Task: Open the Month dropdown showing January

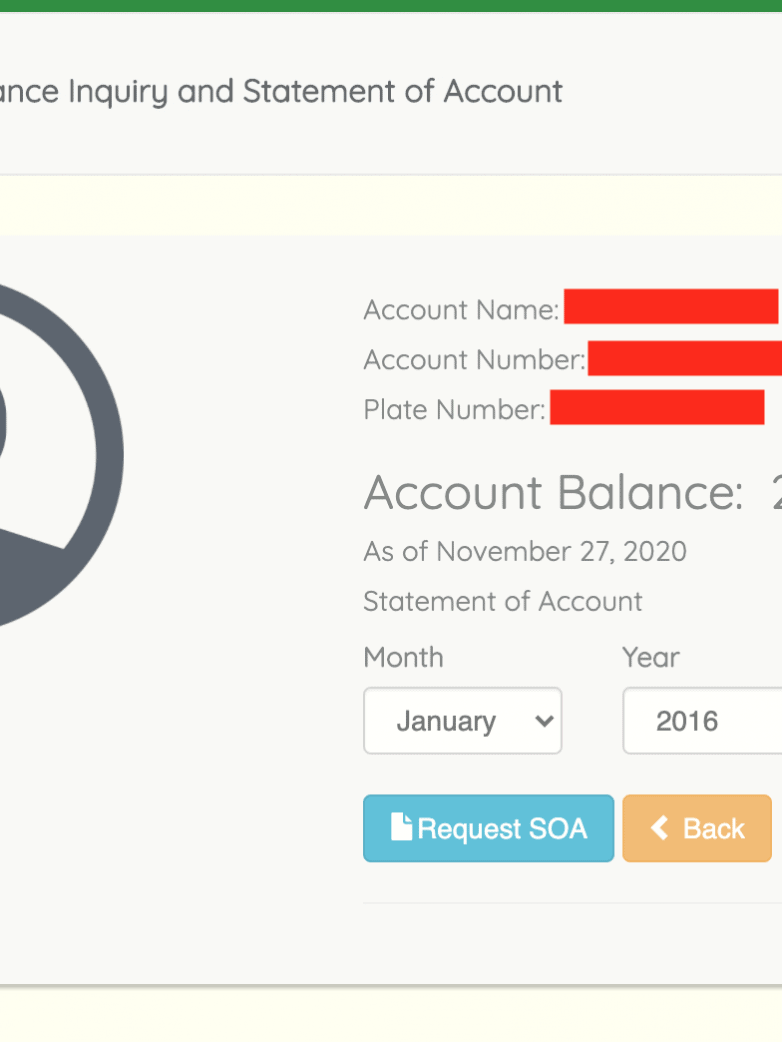Action: tap(462, 721)
